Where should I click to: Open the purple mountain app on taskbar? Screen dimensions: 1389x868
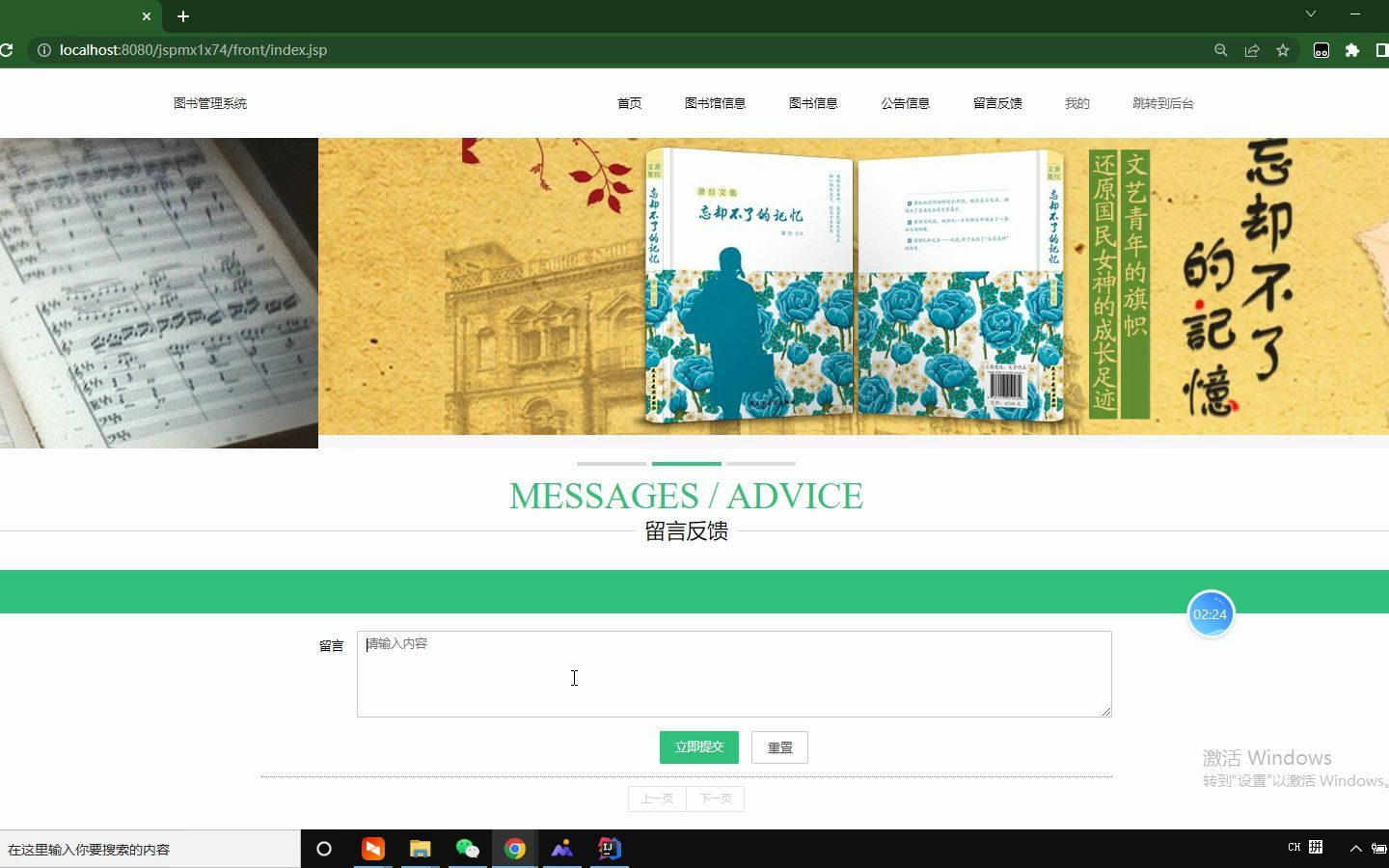[x=562, y=849]
